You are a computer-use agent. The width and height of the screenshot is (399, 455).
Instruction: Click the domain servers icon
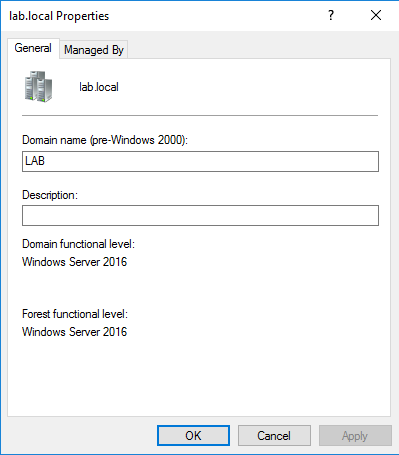click(38, 87)
